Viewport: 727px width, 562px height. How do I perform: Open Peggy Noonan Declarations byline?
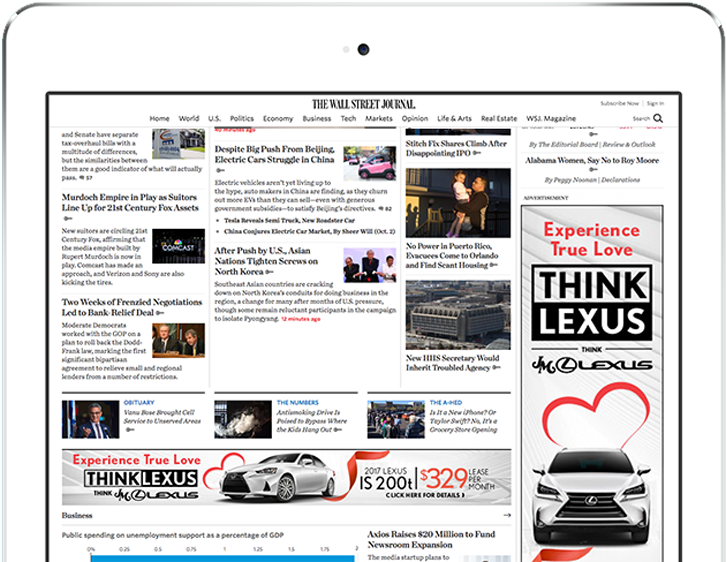point(592,180)
